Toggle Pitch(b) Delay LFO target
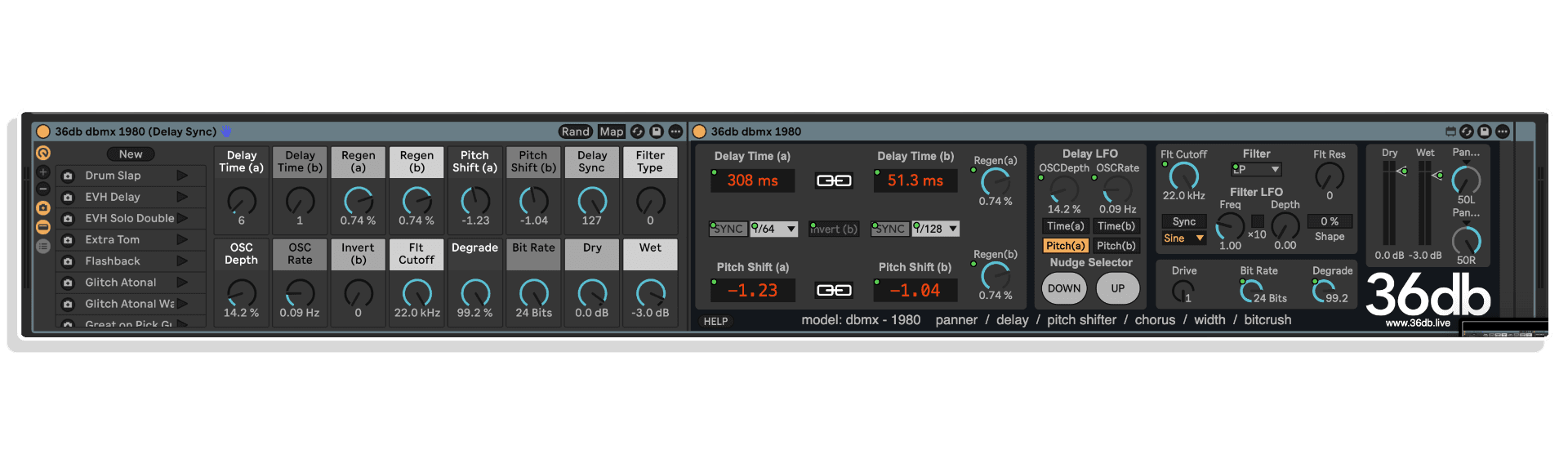1568x450 pixels. click(1116, 246)
